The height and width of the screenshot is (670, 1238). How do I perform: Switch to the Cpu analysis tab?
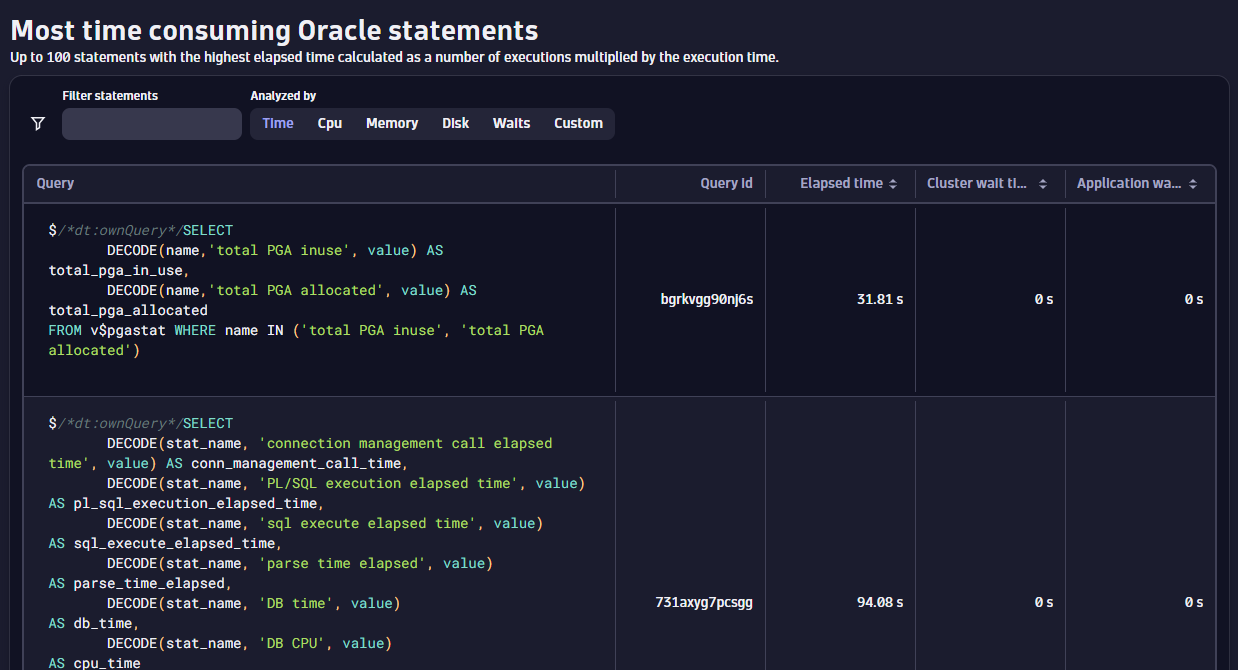(330, 124)
